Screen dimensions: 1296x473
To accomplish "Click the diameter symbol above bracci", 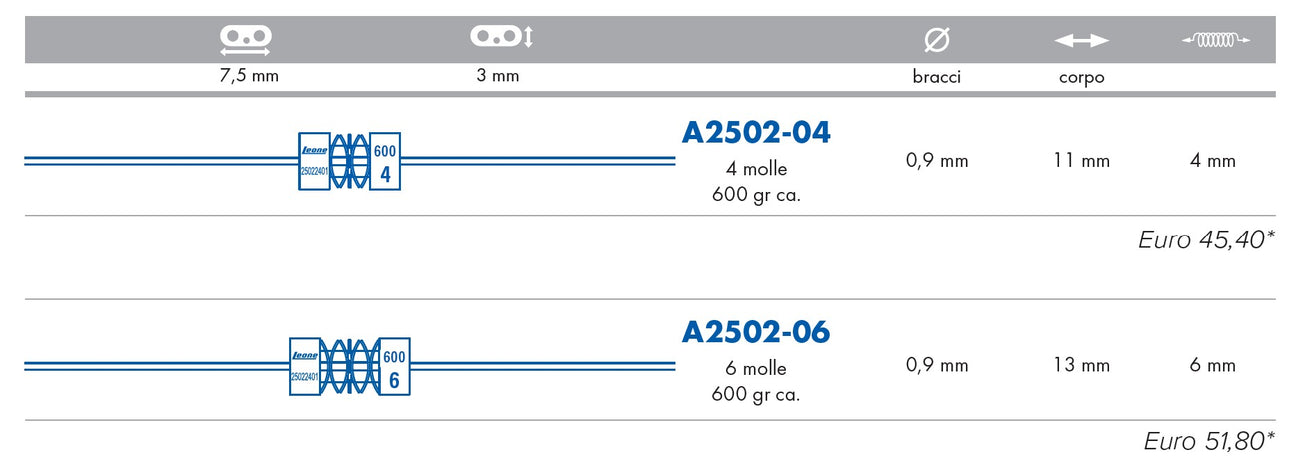I will [x=937, y=40].
